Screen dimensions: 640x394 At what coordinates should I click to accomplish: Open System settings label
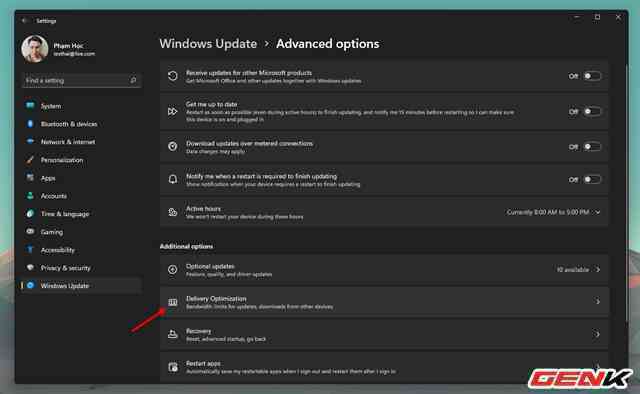51,106
